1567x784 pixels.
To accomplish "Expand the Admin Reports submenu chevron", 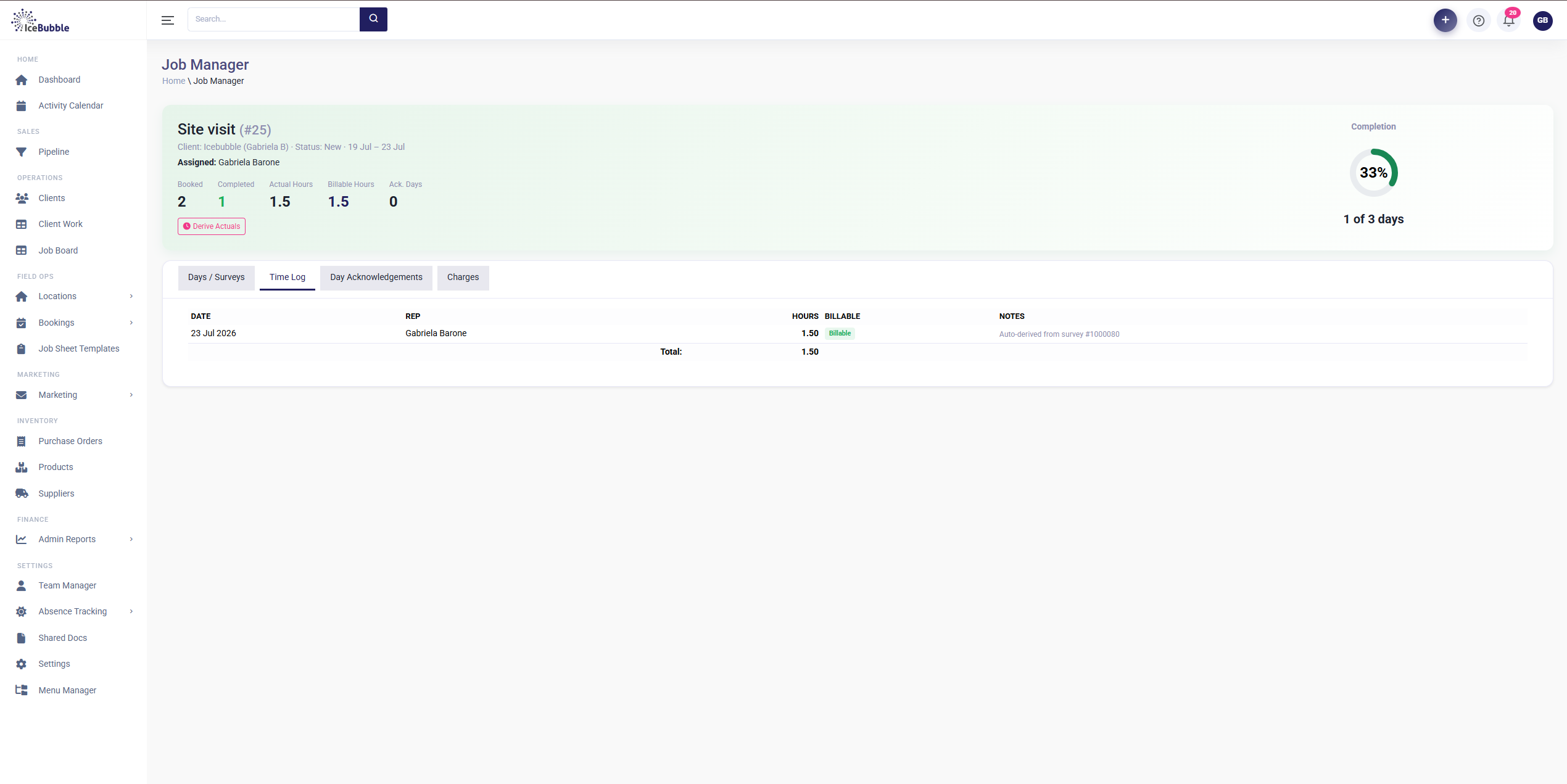I will (x=131, y=539).
